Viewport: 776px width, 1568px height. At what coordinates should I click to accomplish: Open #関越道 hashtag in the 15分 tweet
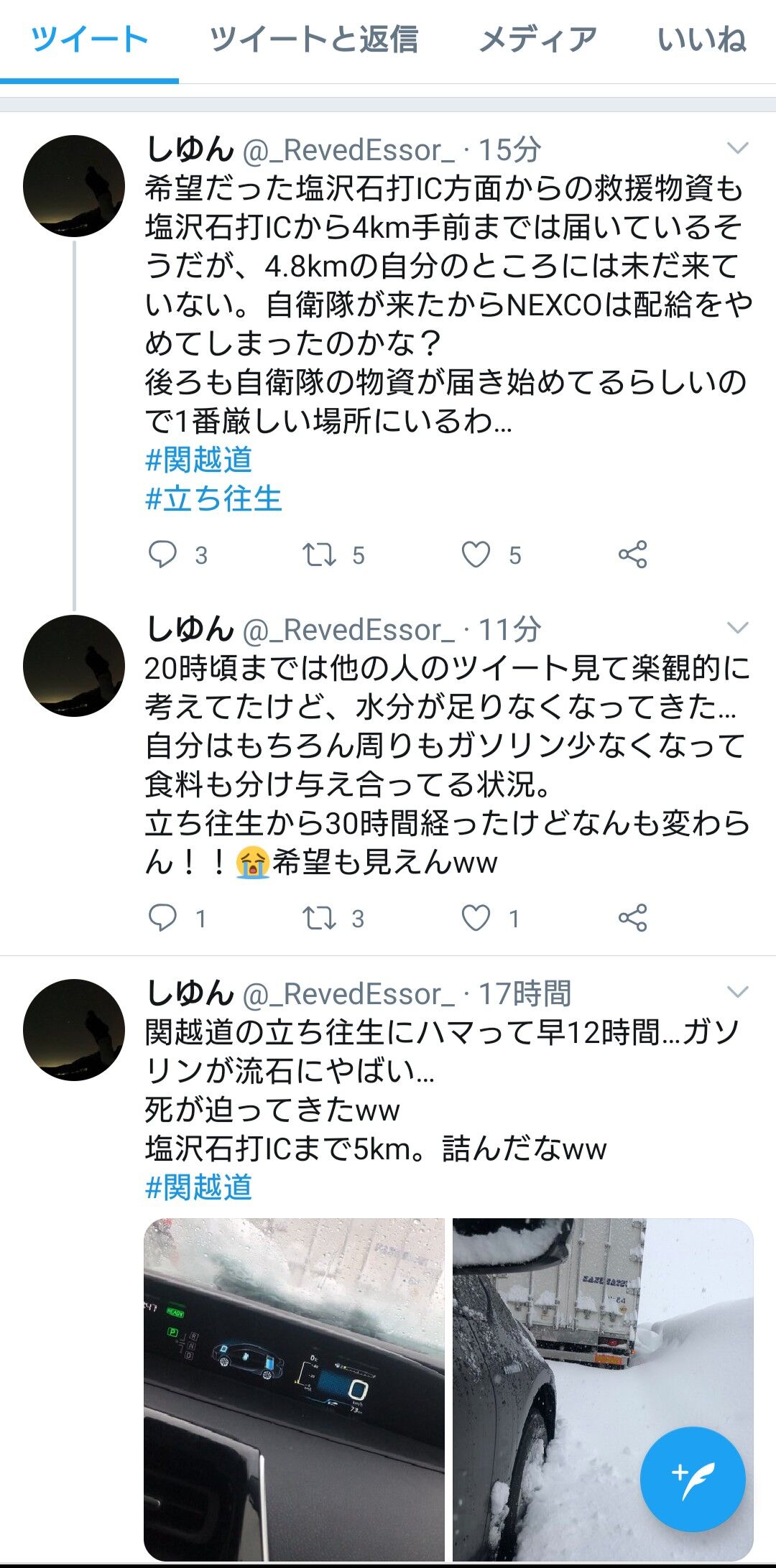[x=199, y=460]
